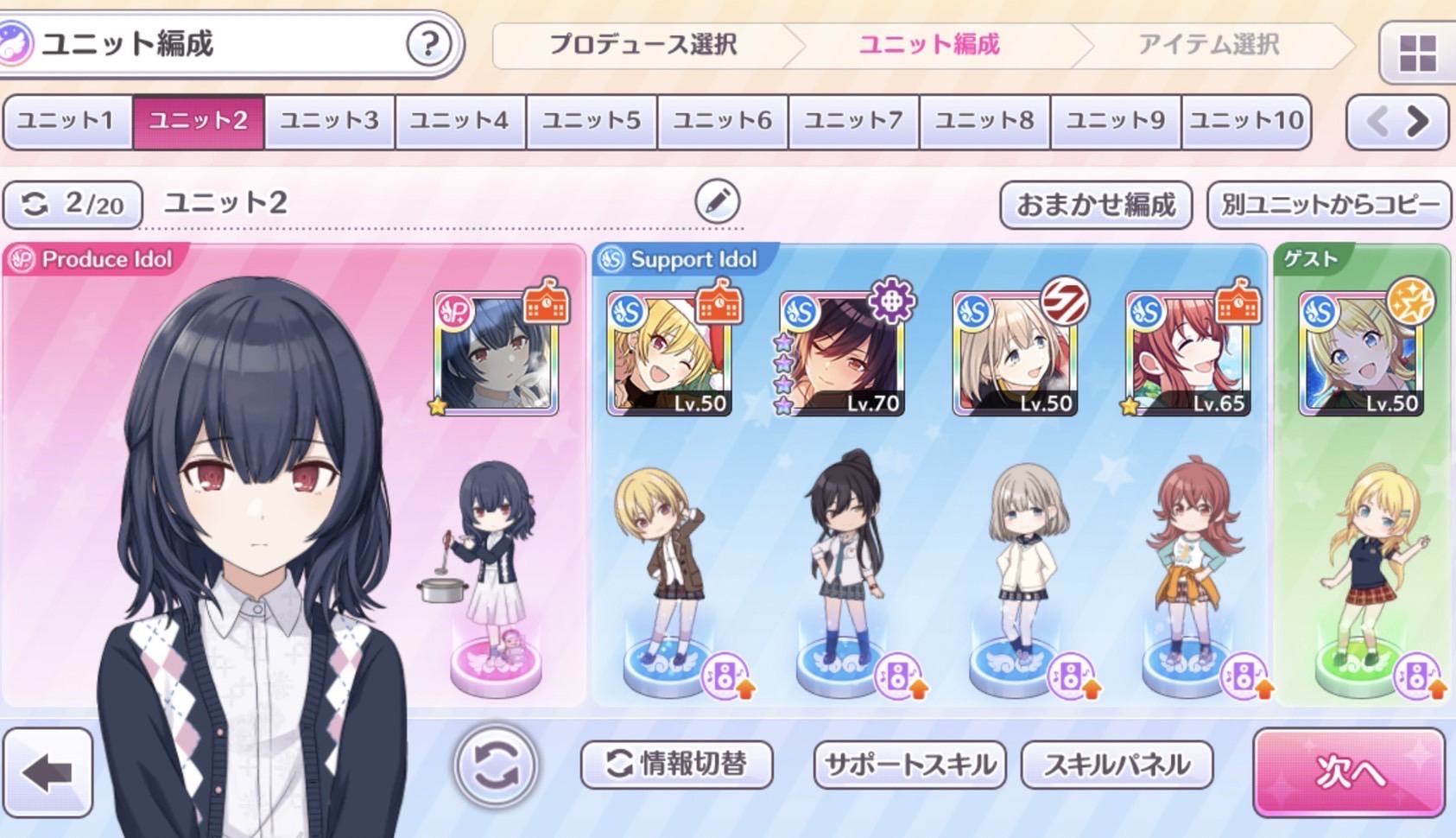The width and height of the screenshot is (1456, 838).
Task: Switch the 2/20 unit counter
Action: [x=73, y=205]
